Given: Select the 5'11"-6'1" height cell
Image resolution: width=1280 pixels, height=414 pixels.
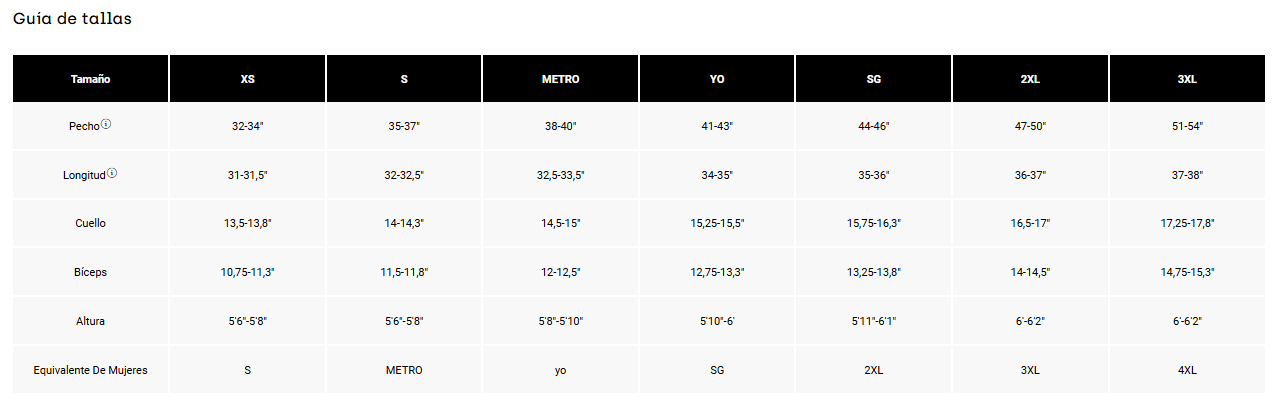Looking at the screenshot, I should [873, 321].
